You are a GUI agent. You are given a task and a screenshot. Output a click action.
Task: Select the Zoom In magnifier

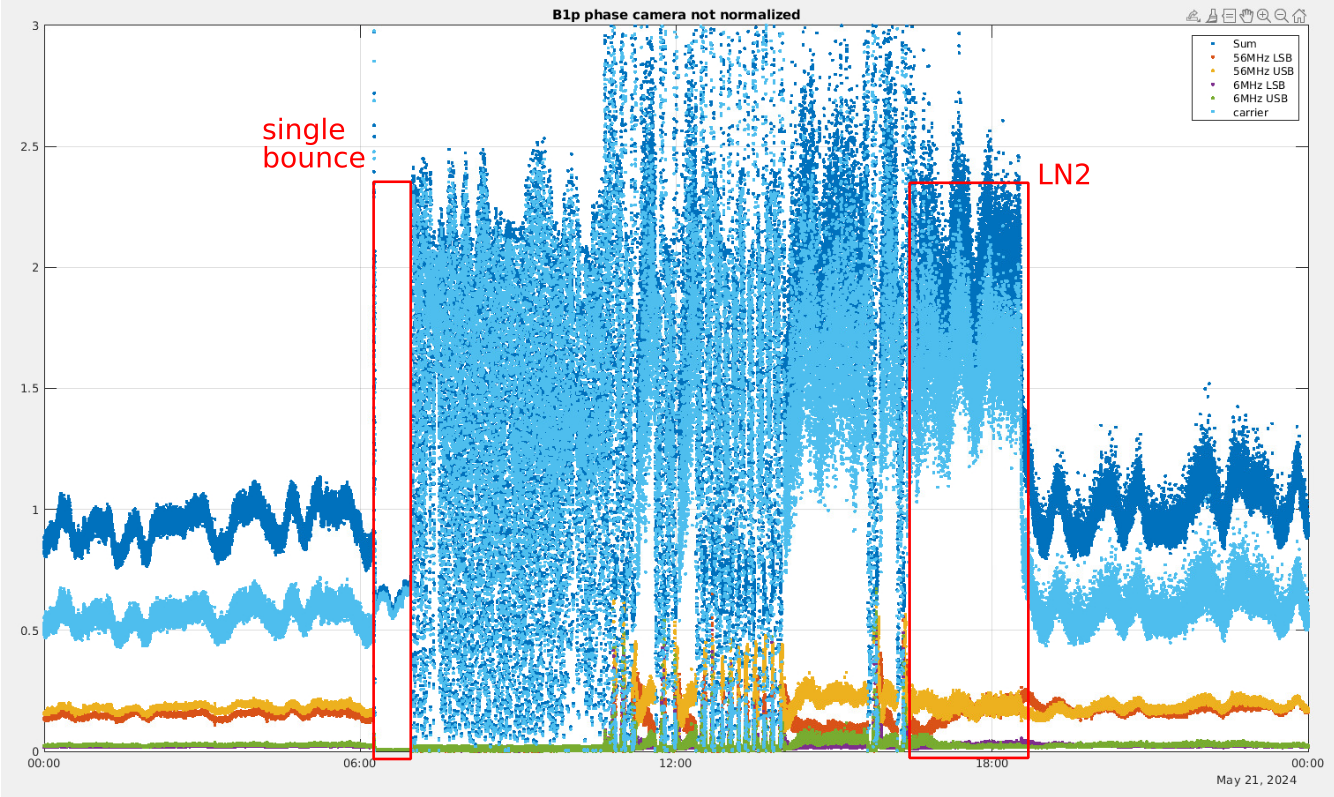(x=1264, y=15)
